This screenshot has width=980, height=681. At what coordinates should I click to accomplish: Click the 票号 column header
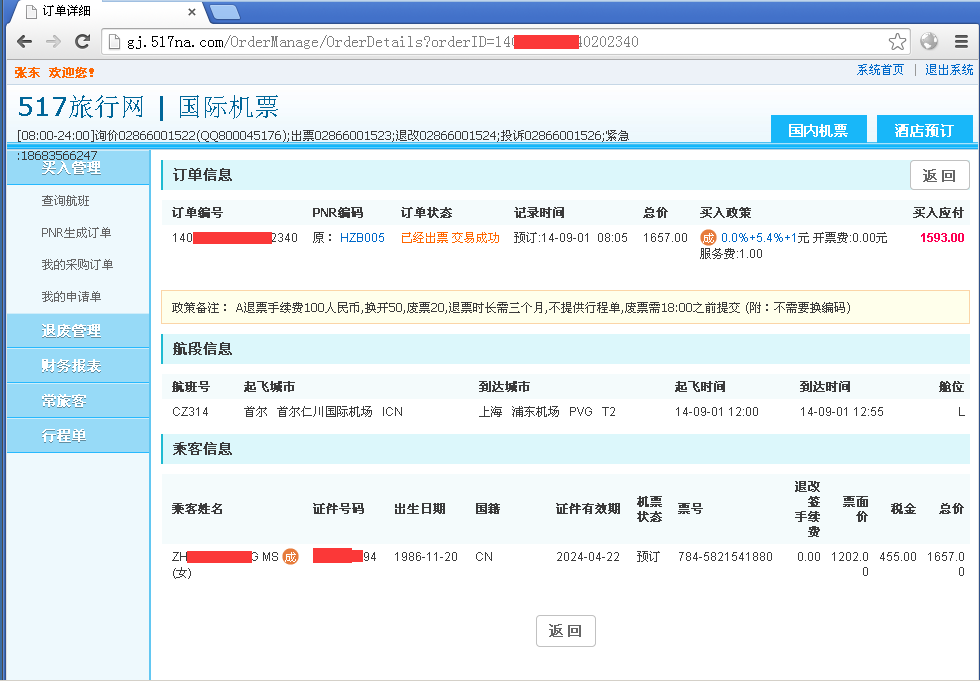(x=690, y=509)
